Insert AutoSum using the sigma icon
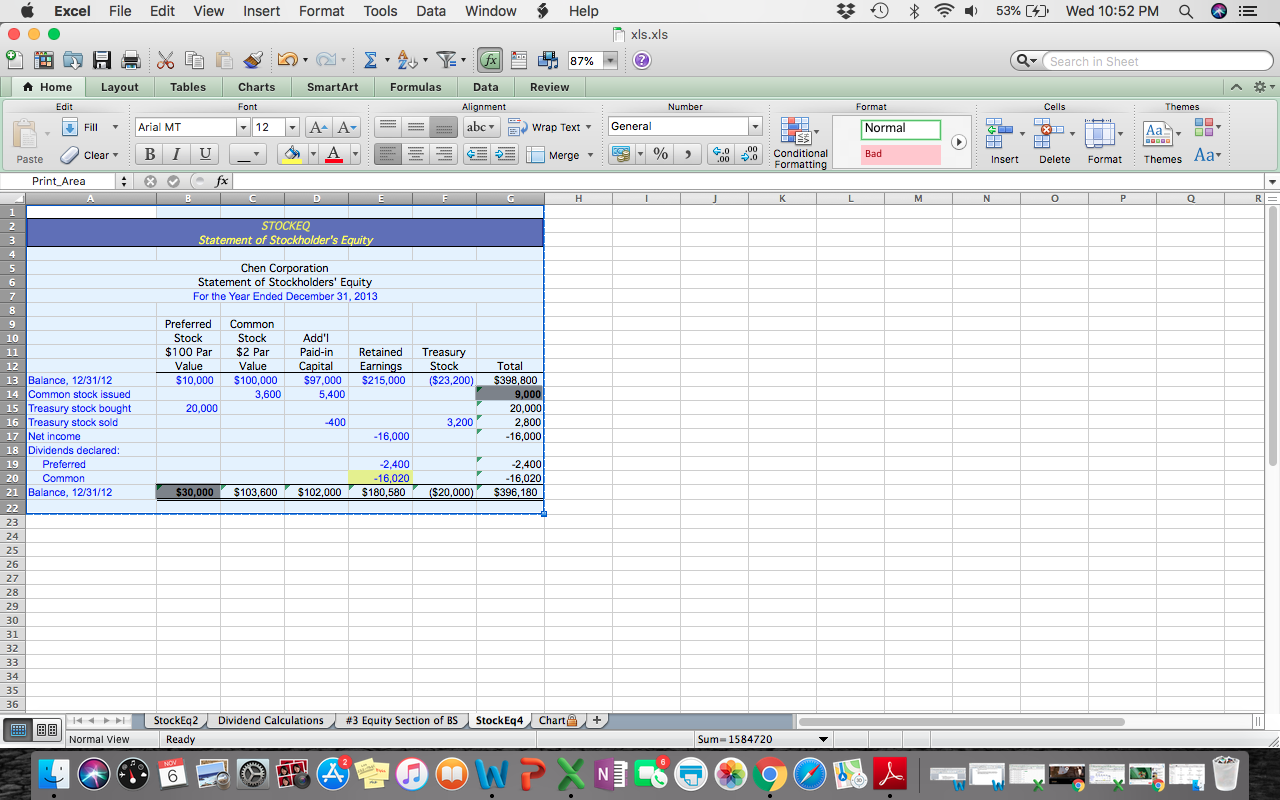 [x=369, y=60]
